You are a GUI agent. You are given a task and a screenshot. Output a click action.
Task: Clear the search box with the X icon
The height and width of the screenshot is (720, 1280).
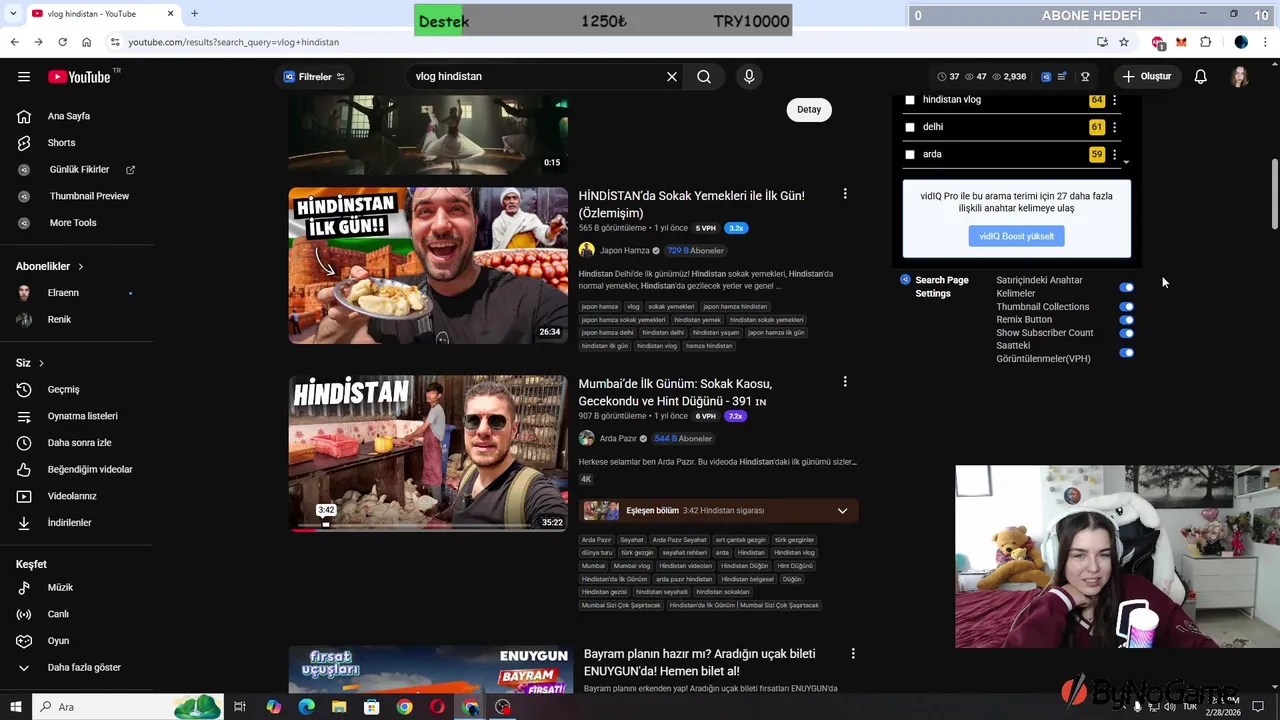pyautogui.click(x=672, y=77)
